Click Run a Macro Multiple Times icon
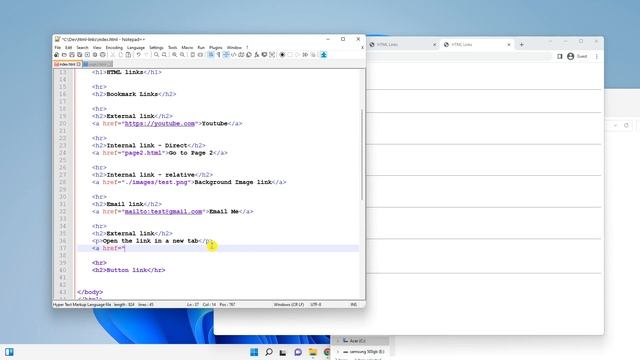Viewport: 640px width, 360px height. click(305, 55)
